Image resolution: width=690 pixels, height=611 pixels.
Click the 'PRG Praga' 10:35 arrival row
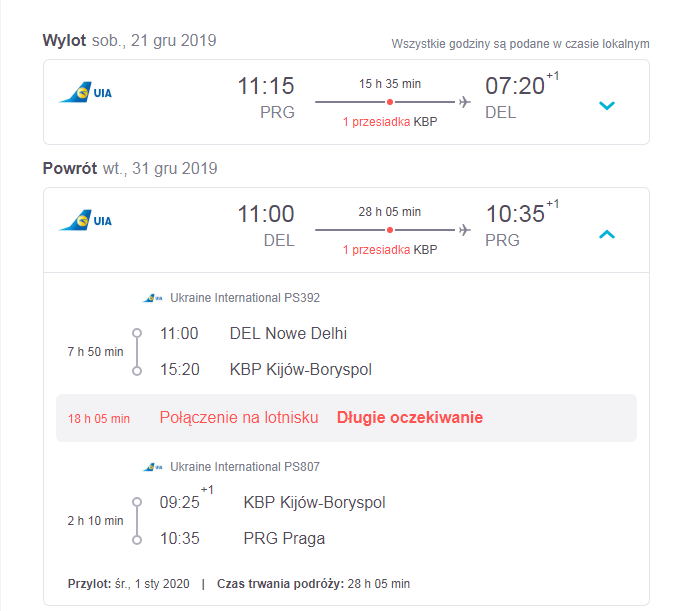(242, 538)
